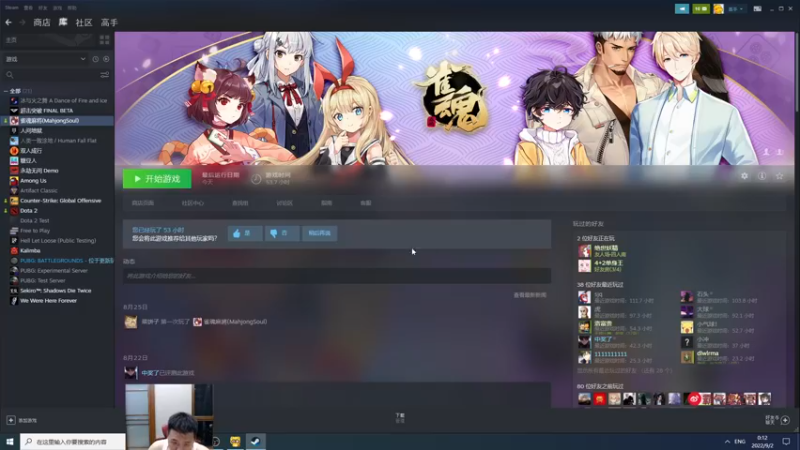The height and width of the screenshot is (450, 800).
Task: Open the 社区 community tab
Action: [84, 22]
